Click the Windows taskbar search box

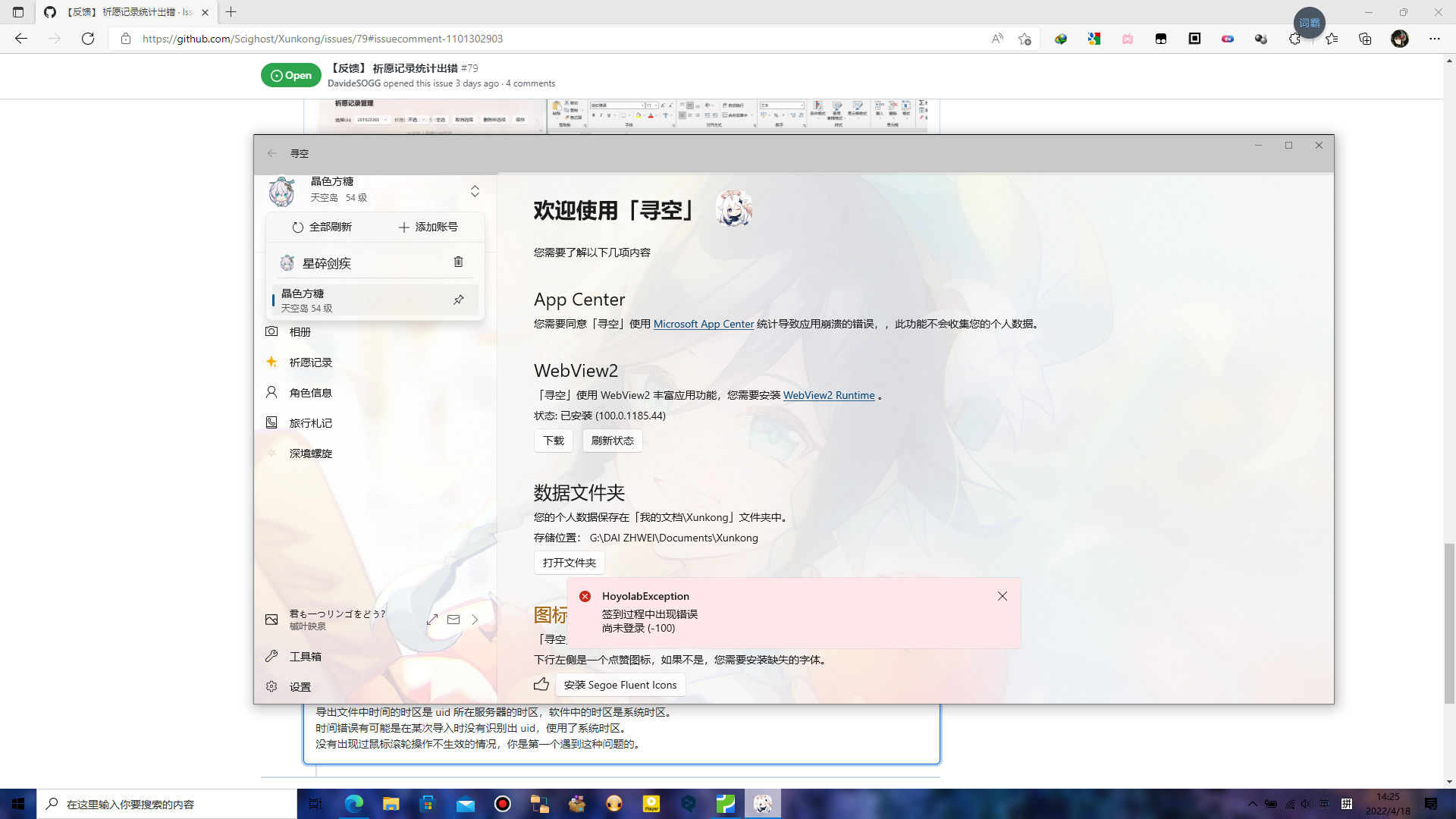pos(167,804)
